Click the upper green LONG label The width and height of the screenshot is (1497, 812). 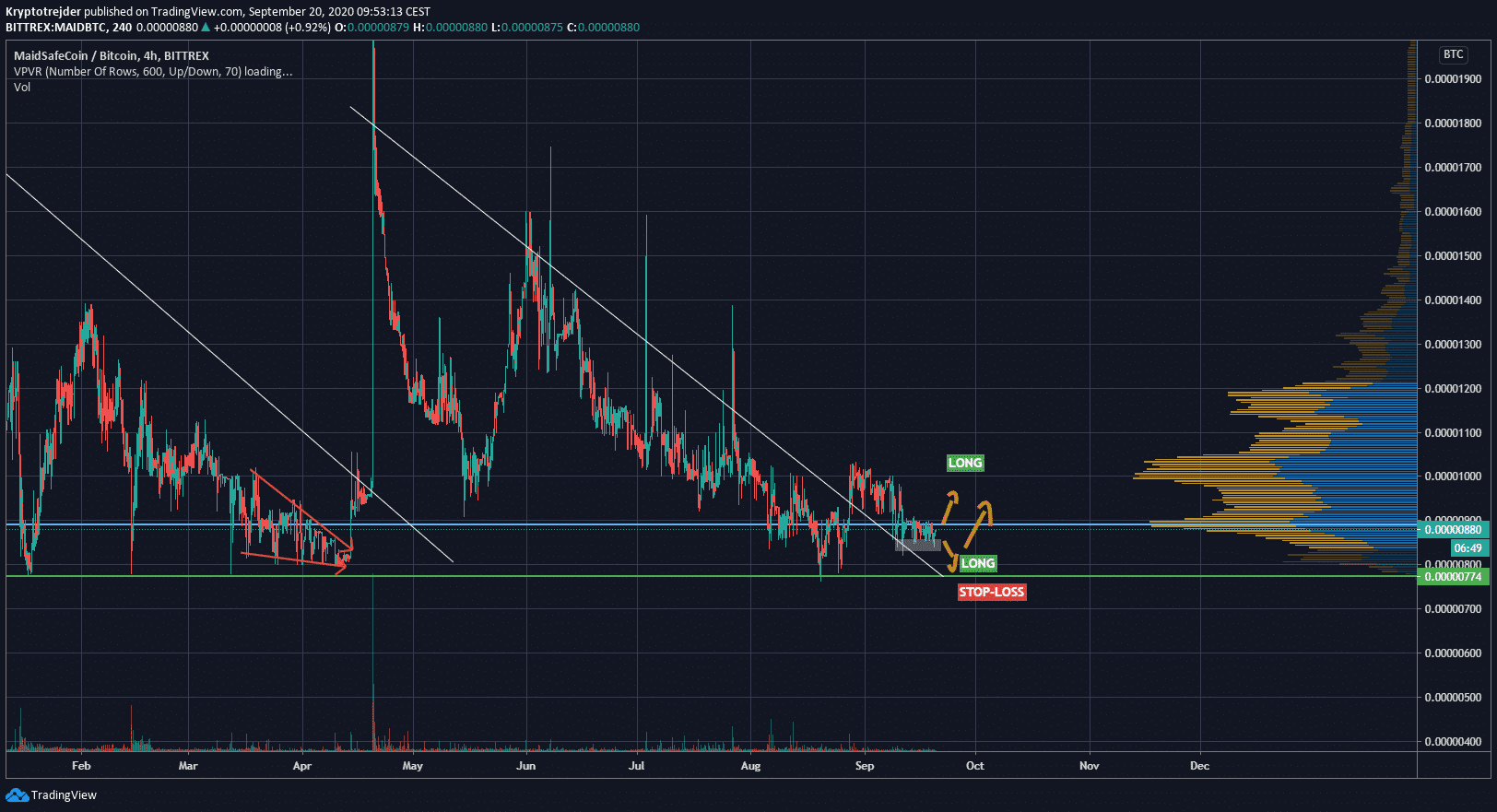[965, 463]
